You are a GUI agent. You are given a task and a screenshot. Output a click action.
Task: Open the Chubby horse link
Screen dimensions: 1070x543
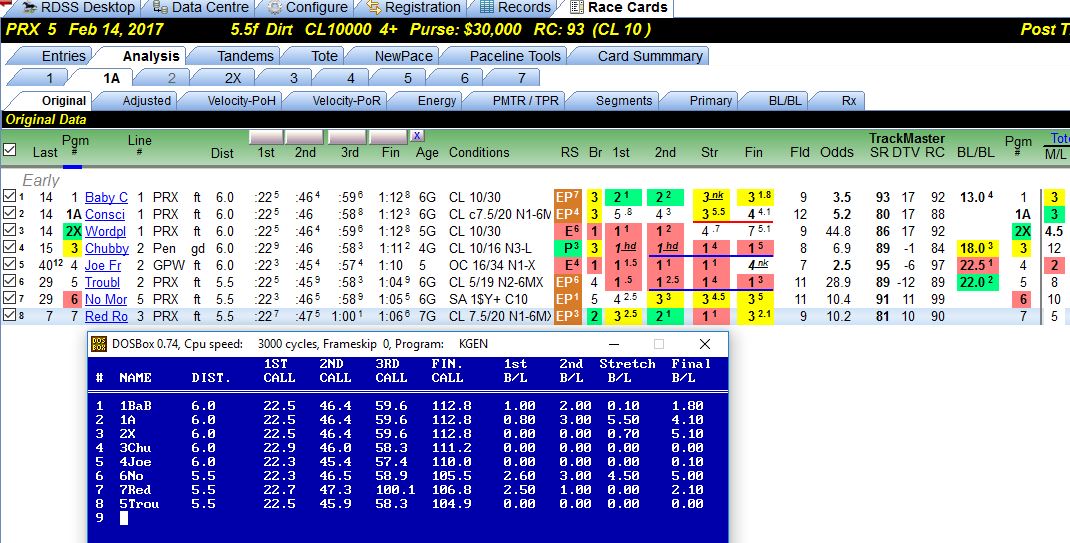(106, 248)
